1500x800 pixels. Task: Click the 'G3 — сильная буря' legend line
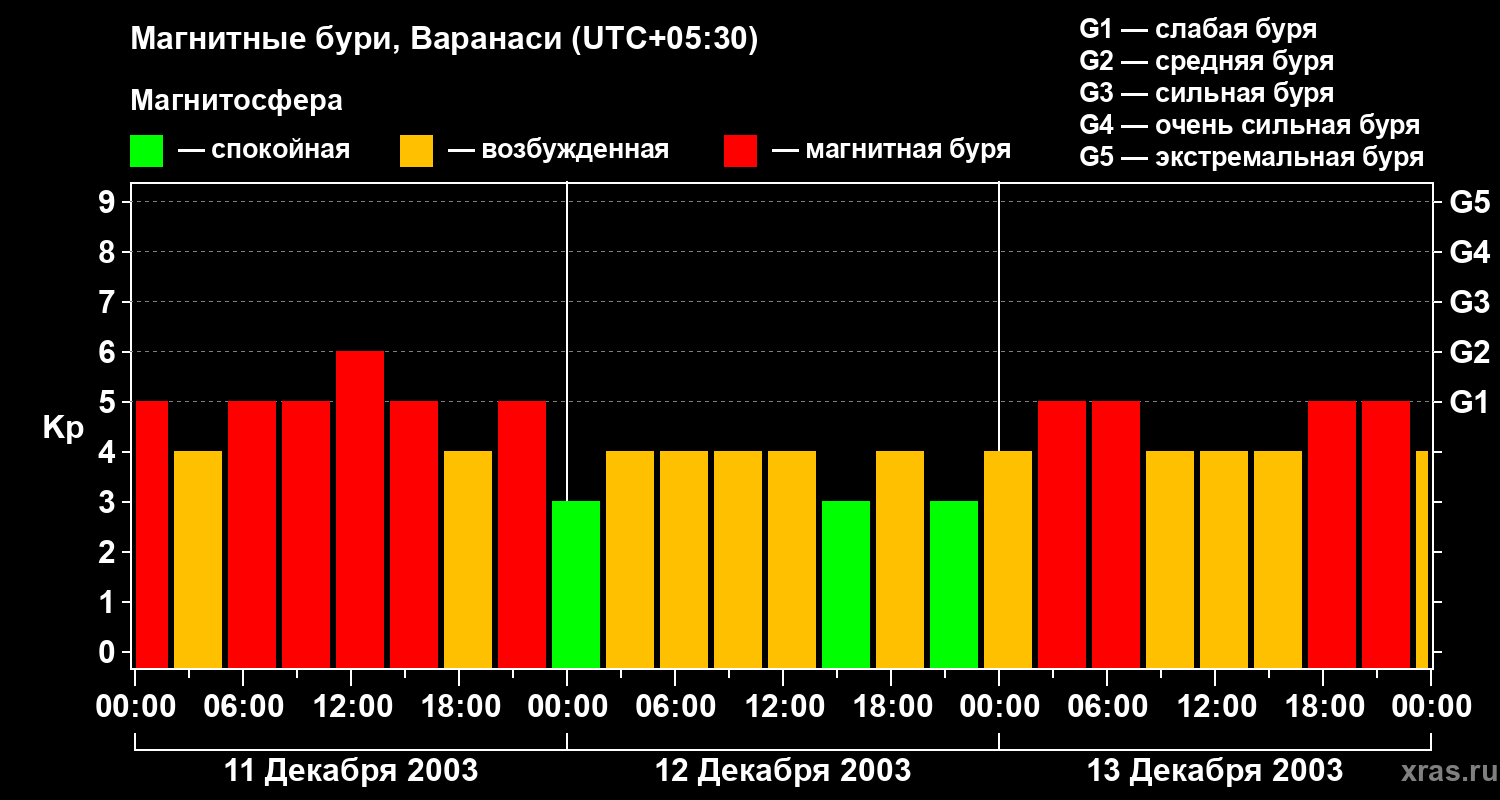pos(1207,93)
